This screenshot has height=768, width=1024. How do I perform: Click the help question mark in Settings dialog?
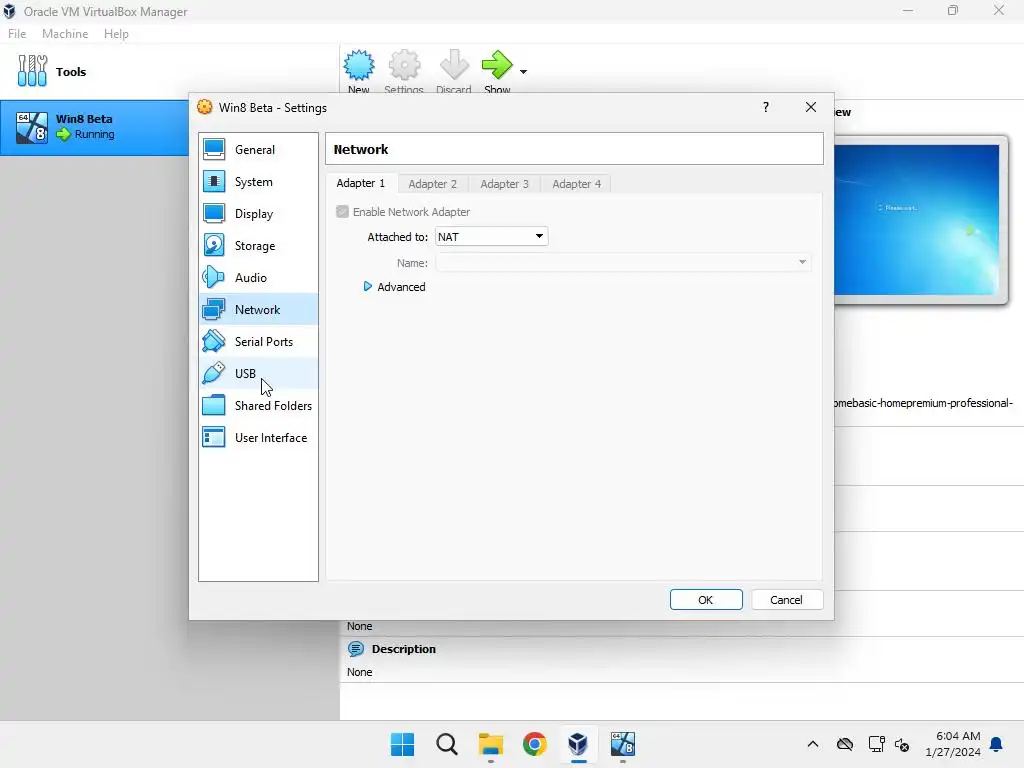coord(765,107)
